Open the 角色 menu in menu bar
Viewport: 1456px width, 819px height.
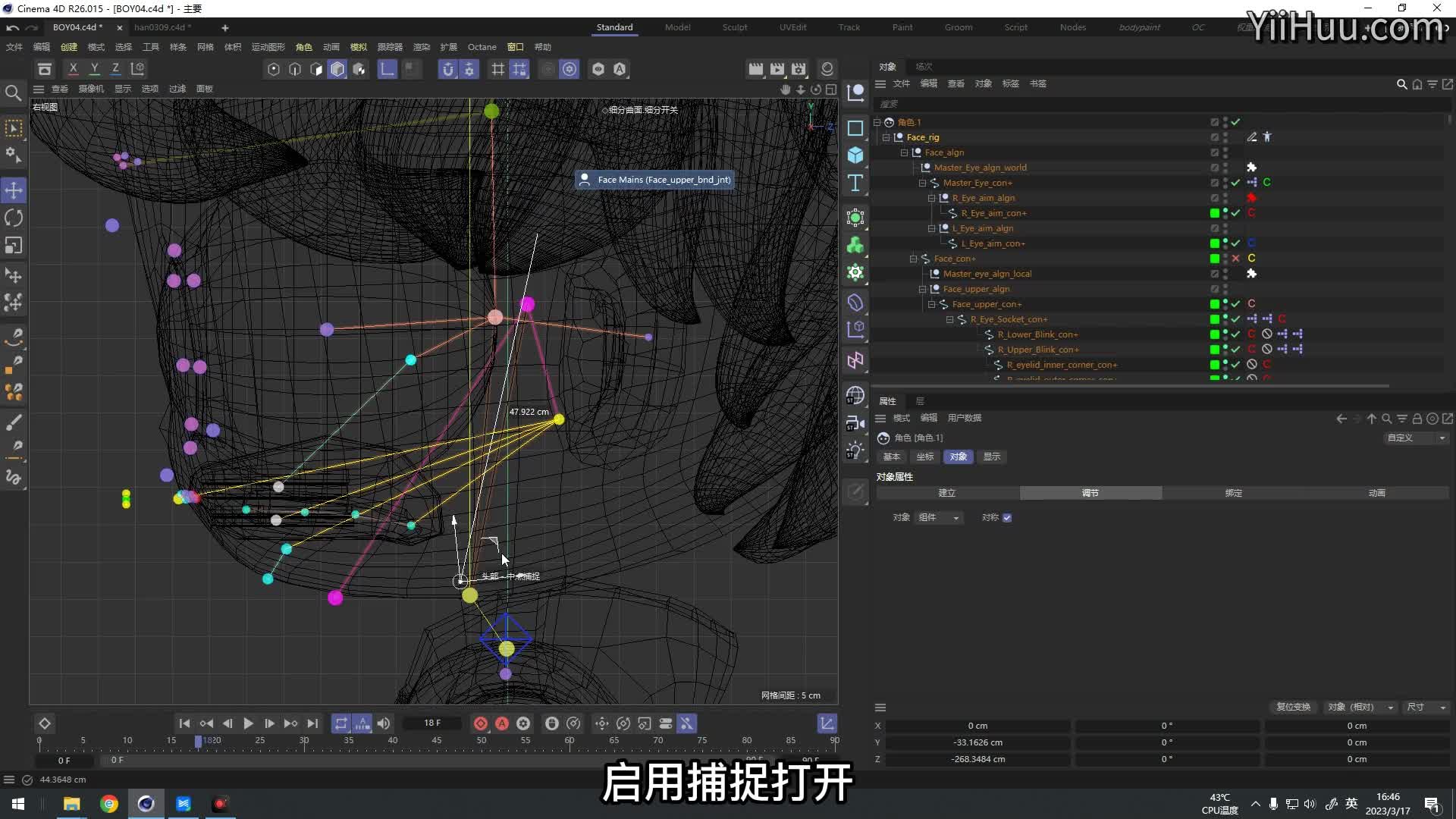[x=304, y=47]
